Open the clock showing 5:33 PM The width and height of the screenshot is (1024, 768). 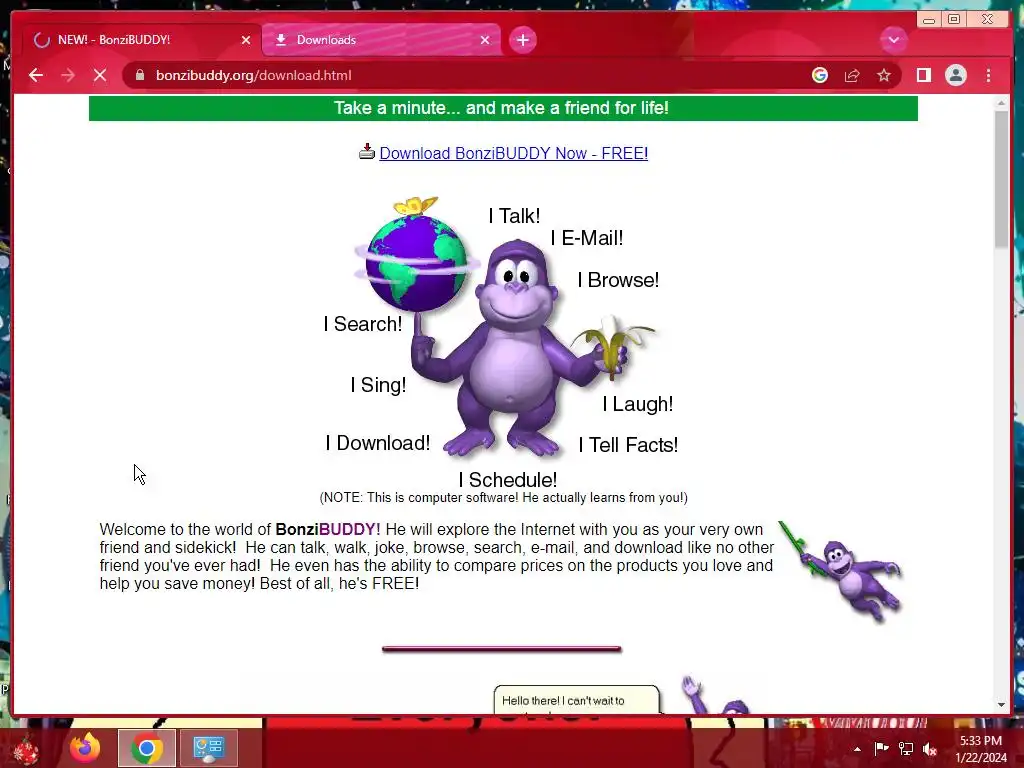point(981,749)
